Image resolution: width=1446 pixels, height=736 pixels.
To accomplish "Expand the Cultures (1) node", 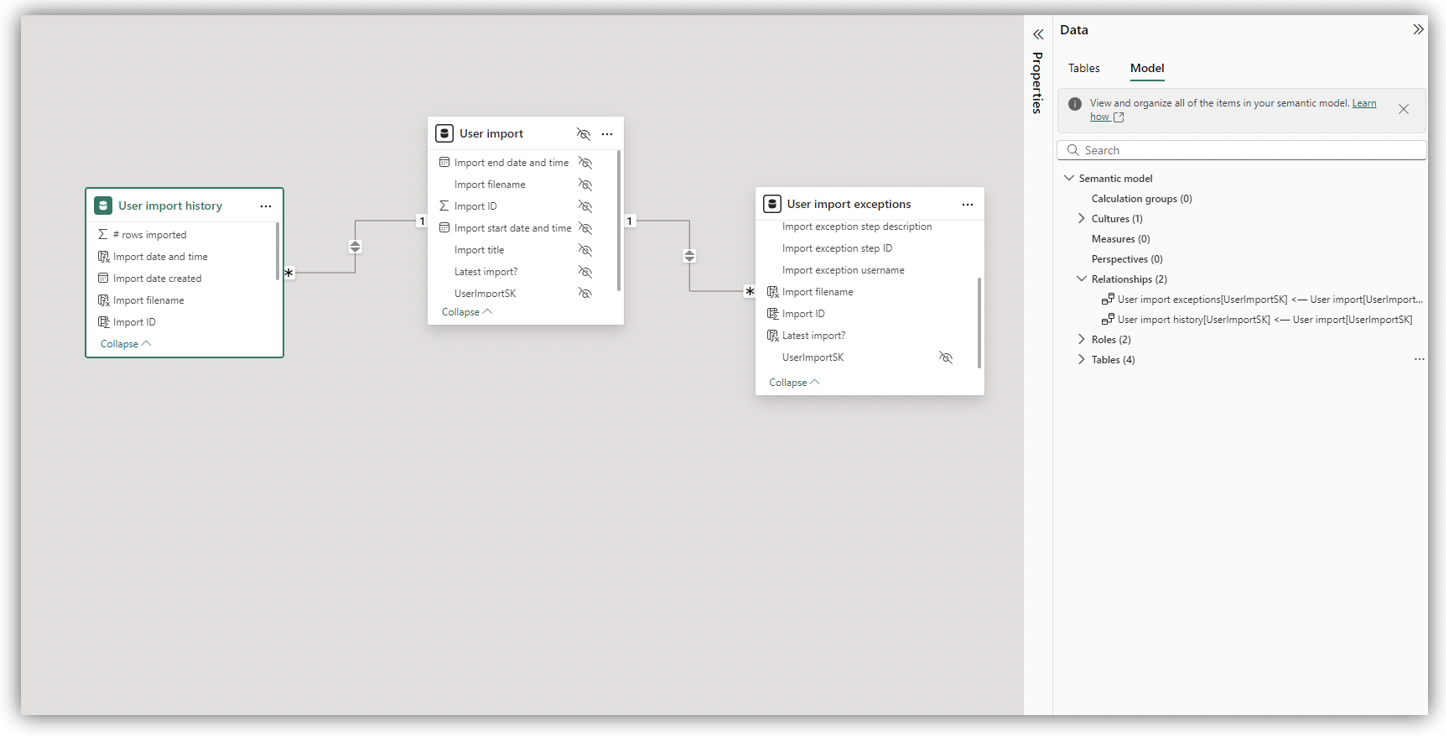I will [x=1081, y=218].
